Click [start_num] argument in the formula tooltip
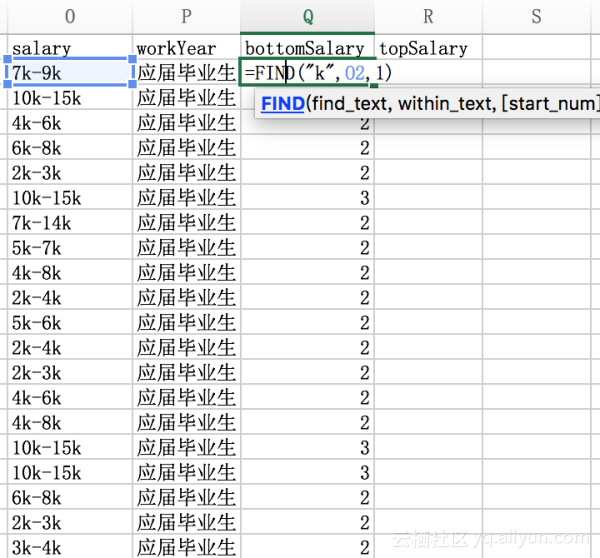Screen dimensions: 600x558 pyautogui.click(x=550, y=104)
